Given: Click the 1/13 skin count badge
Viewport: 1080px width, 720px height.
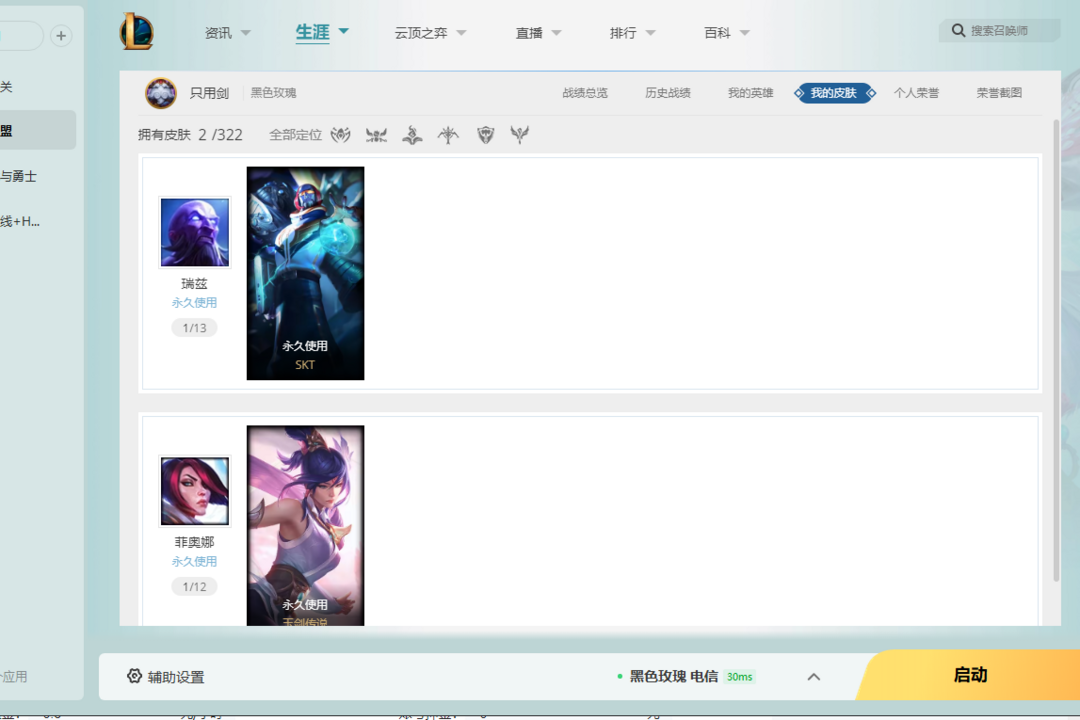Looking at the screenshot, I should coord(194,328).
